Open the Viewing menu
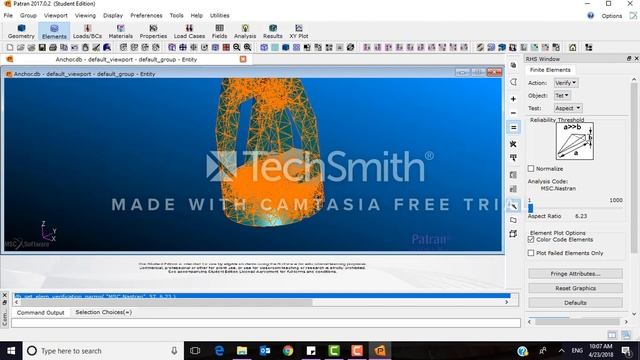This screenshot has width=640, height=360. point(85,16)
